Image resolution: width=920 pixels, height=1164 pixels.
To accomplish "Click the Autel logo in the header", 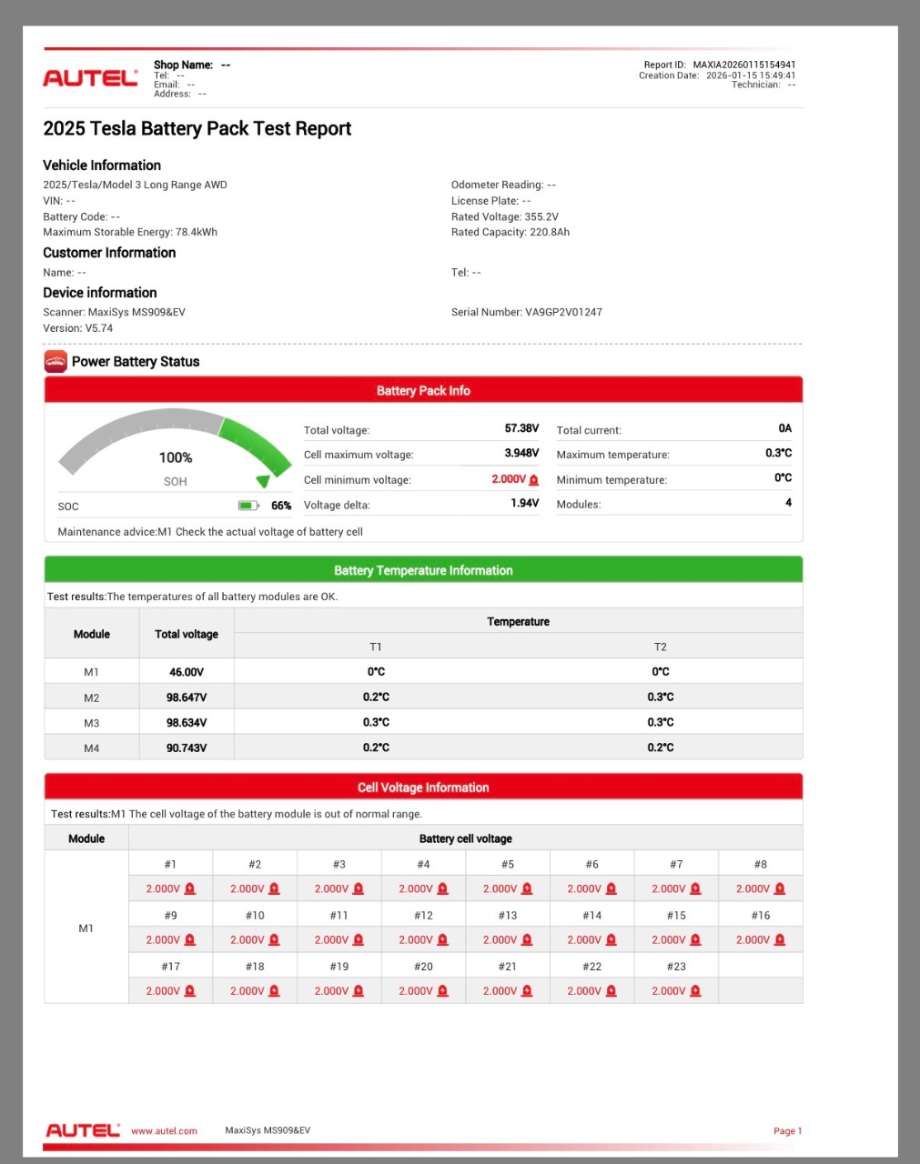I will (90, 77).
